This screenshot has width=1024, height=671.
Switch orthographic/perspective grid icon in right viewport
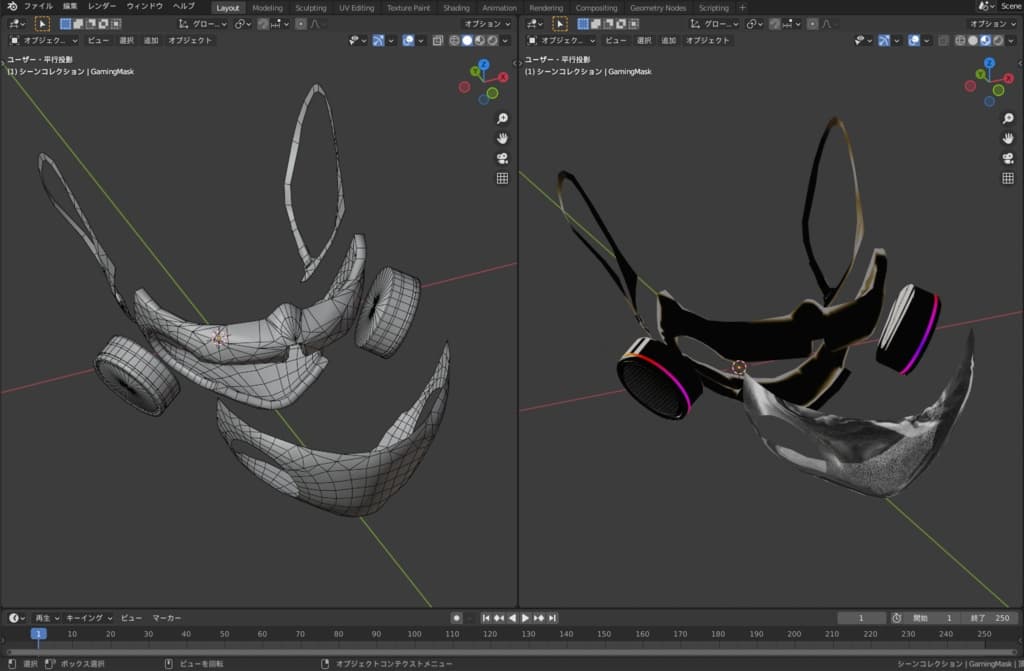pyautogui.click(x=1009, y=178)
